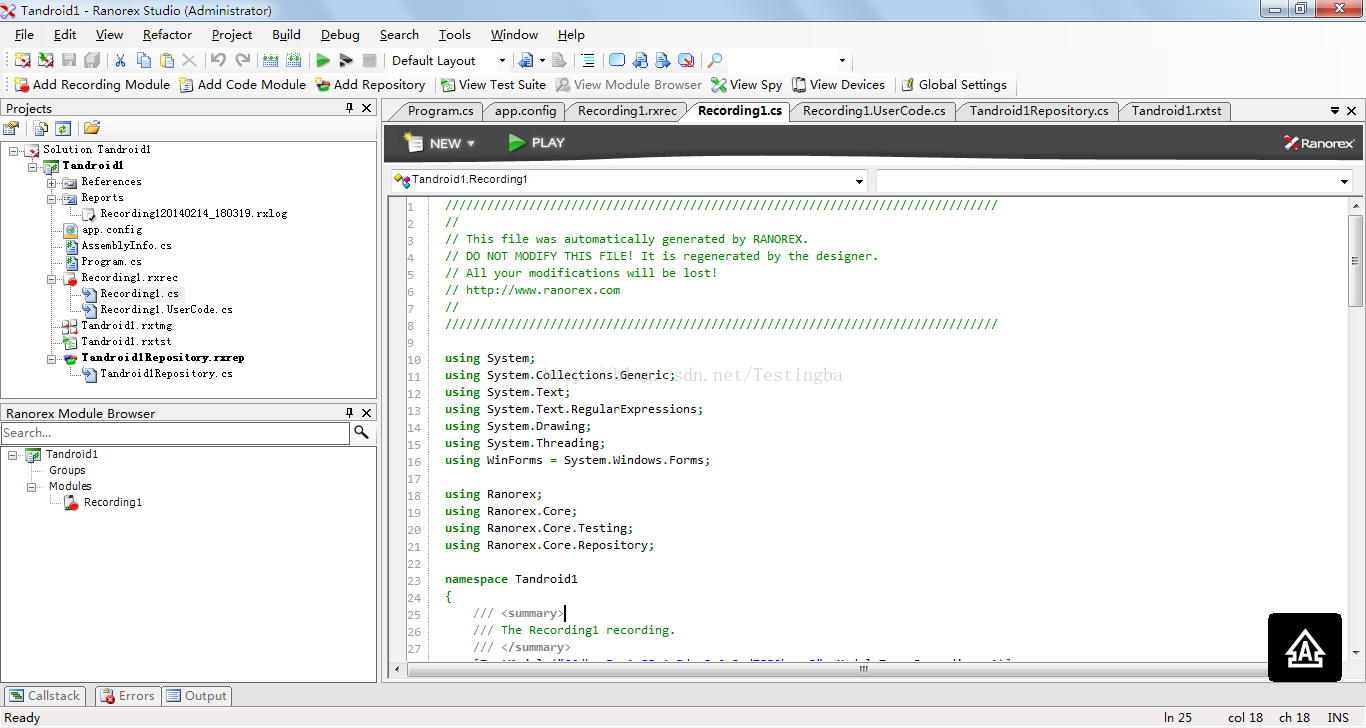Screen dimensions: 1366x728
Task: Open the Errors pane tab
Action: [x=126, y=696]
